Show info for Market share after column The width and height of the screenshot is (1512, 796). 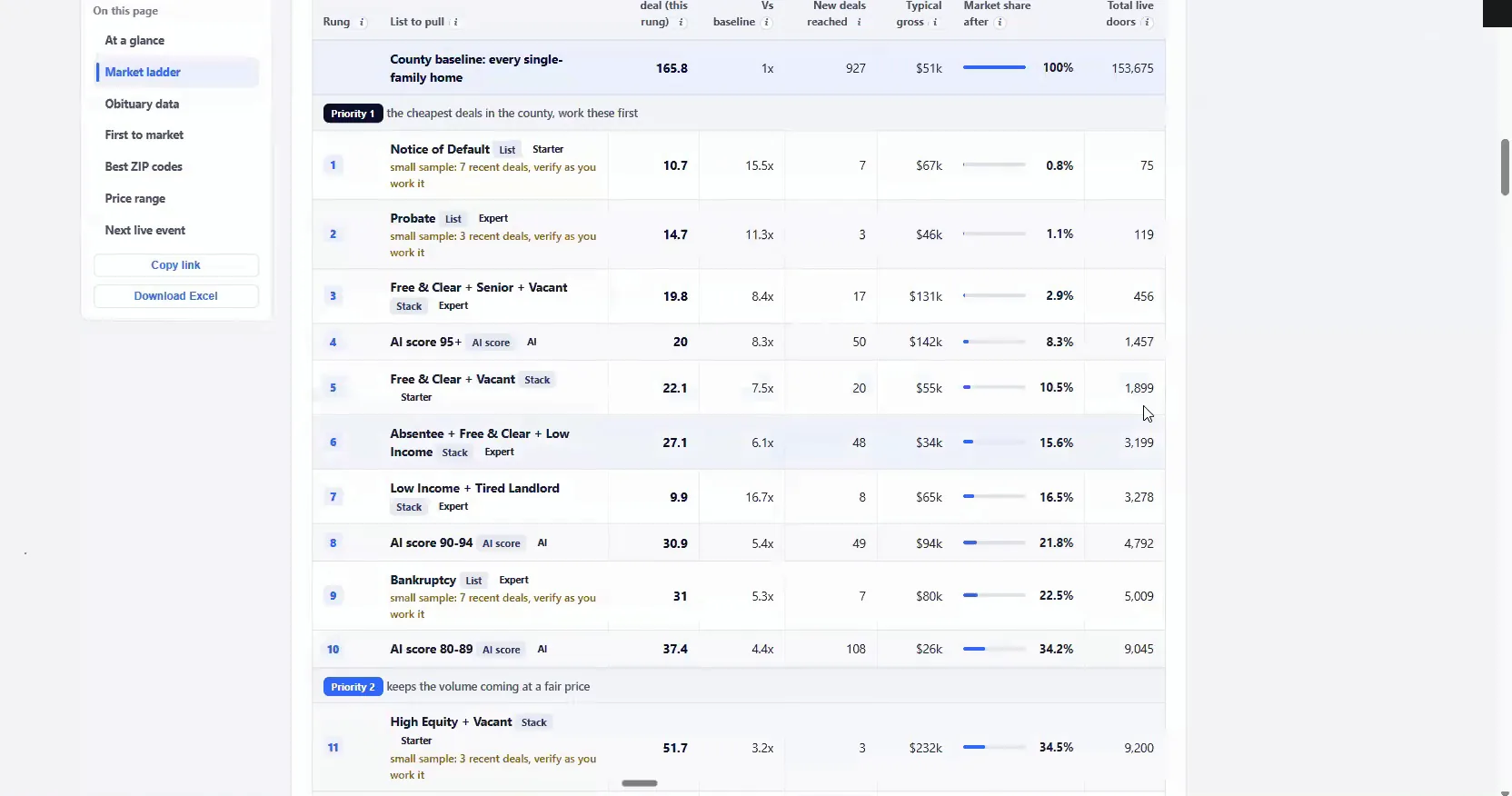[1000, 22]
